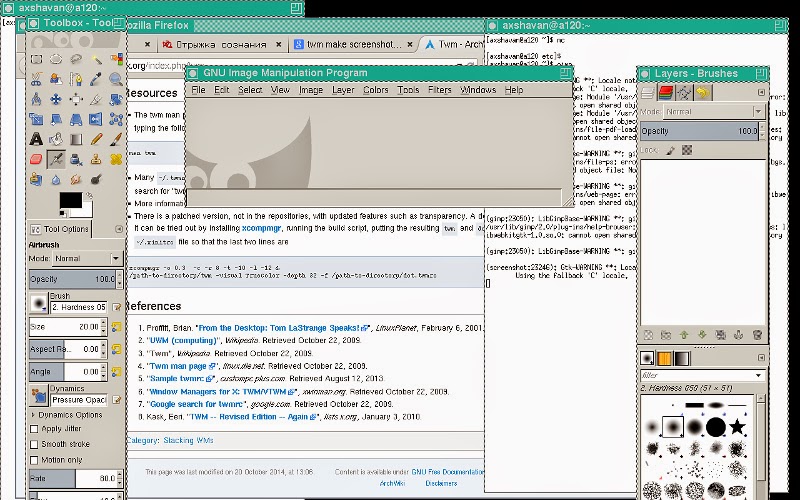Open the Windows menu in GIMP

478,90
